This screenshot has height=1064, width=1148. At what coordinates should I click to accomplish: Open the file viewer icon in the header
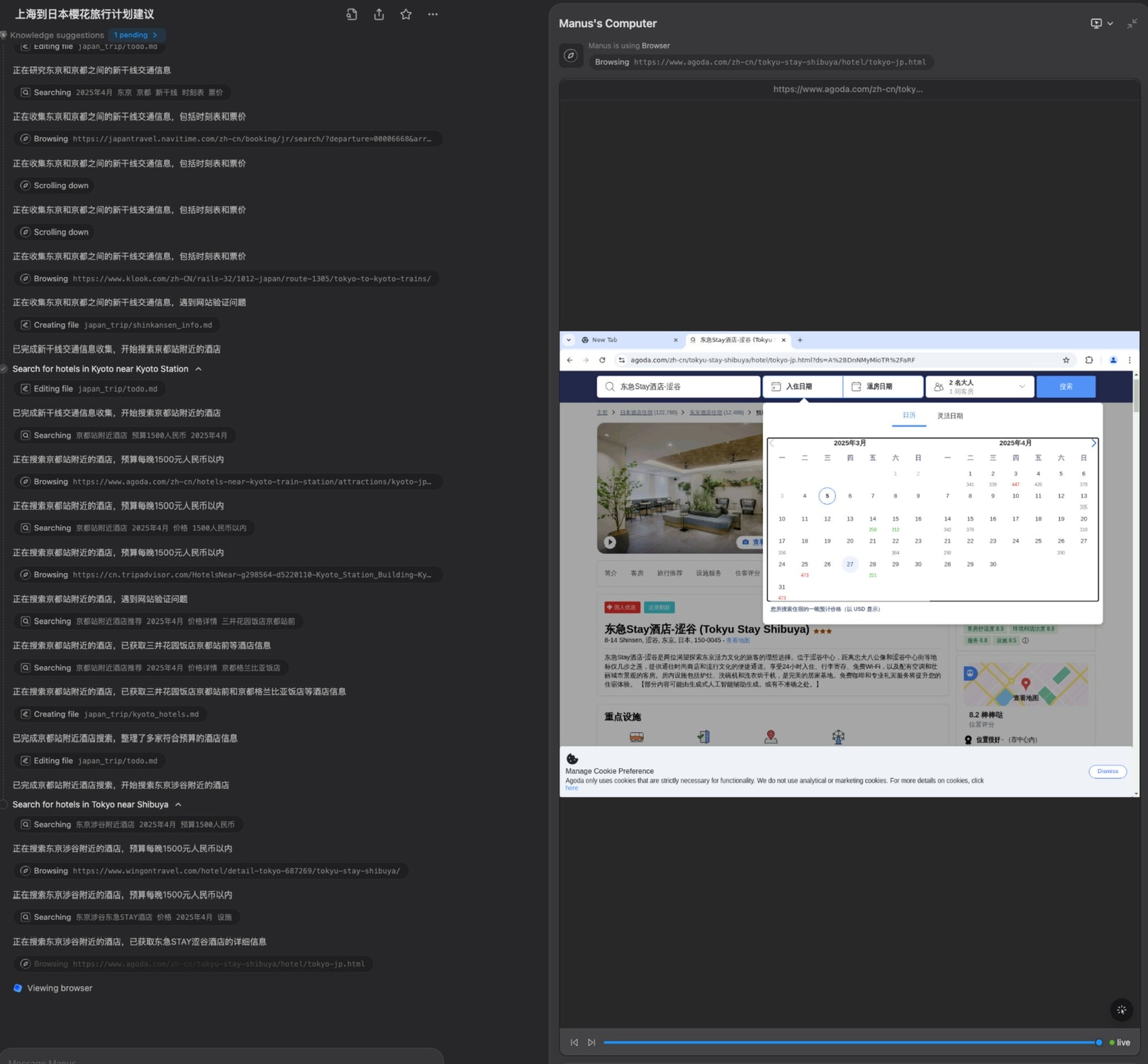352,14
